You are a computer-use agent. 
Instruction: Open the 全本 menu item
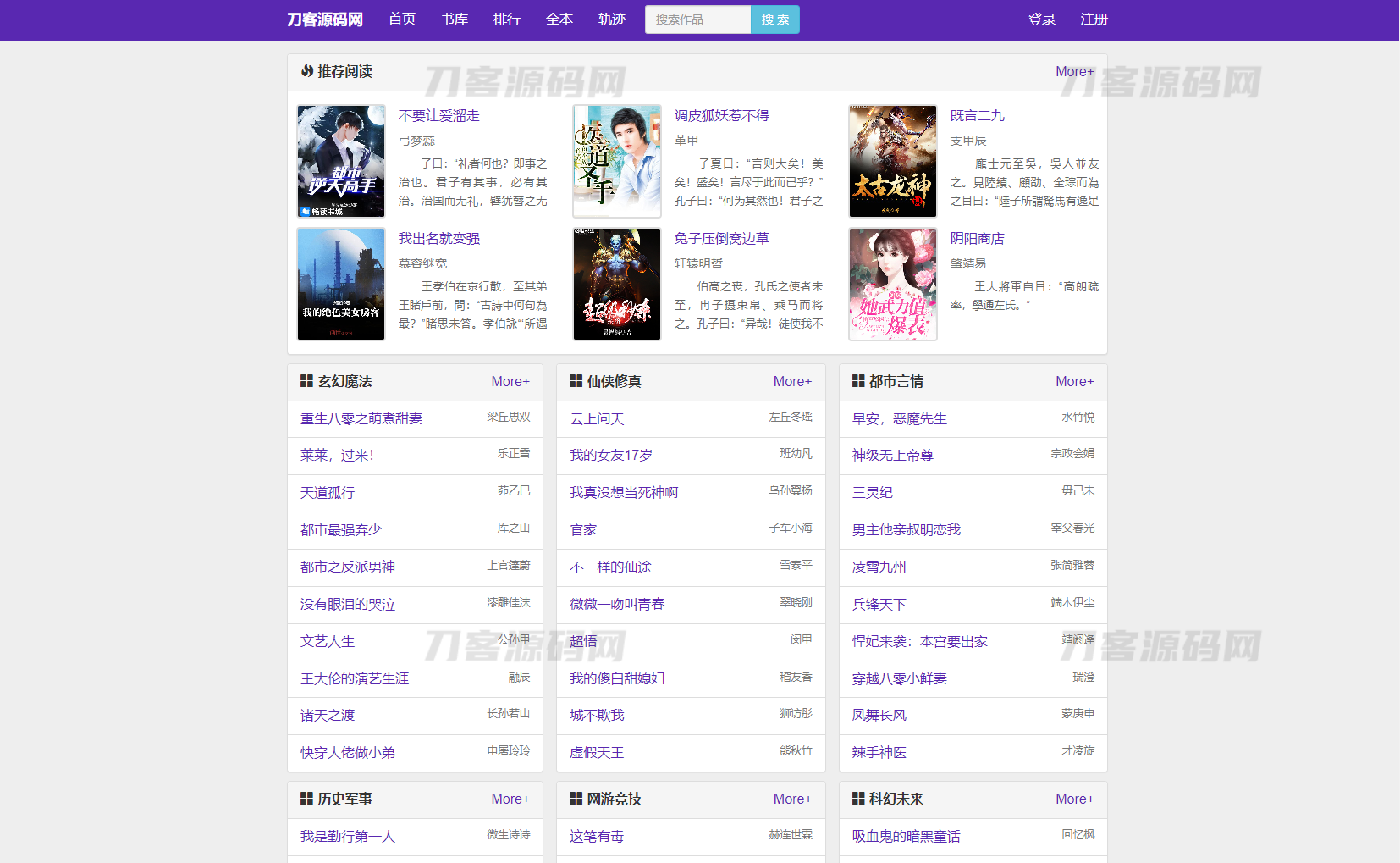point(559,19)
